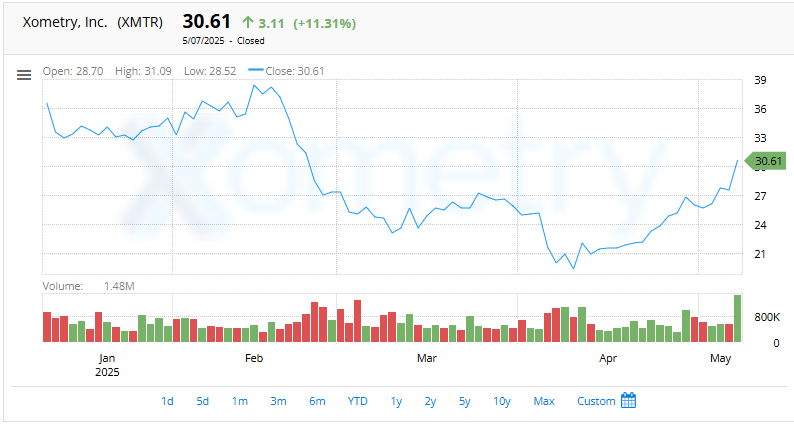Show the 6m price history
Image resolution: width=794 pixels, height=424 pixels.
(317, 401)
